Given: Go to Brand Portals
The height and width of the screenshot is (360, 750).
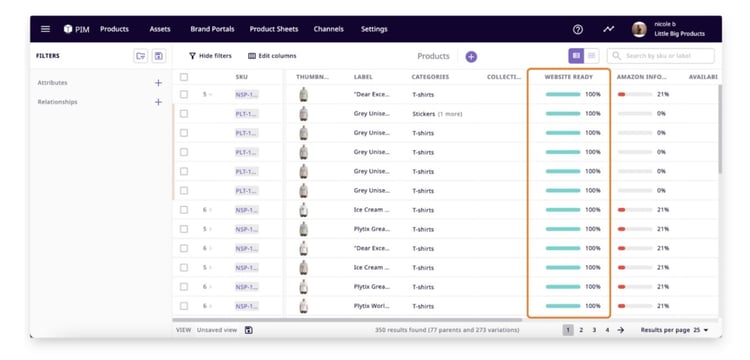Looking at the screenshot, I should (x=212, y=29).
